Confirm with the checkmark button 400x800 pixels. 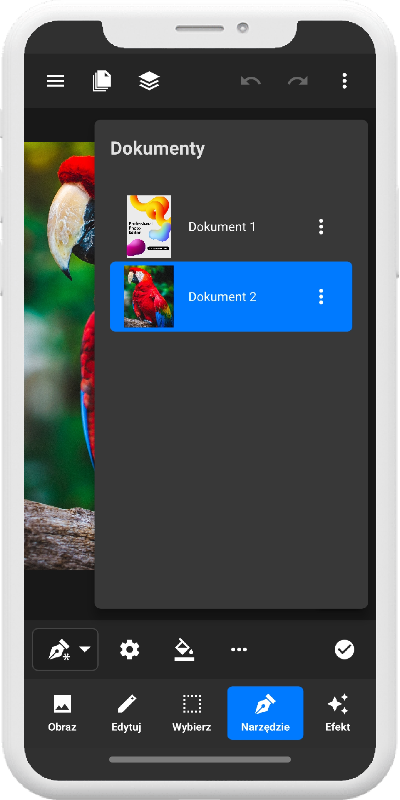(344, 649)
